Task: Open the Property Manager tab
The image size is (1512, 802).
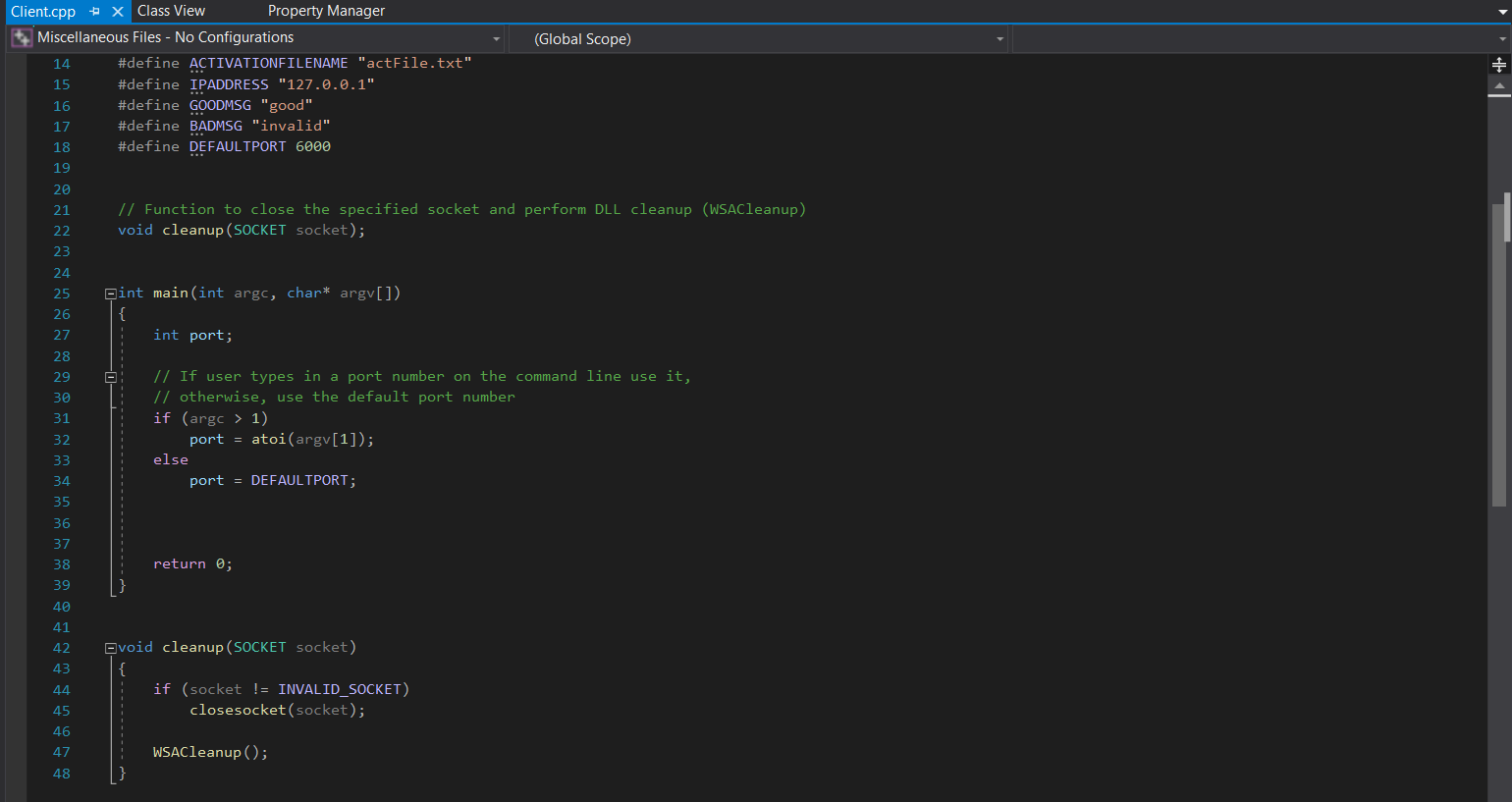Action: (326, 11)
